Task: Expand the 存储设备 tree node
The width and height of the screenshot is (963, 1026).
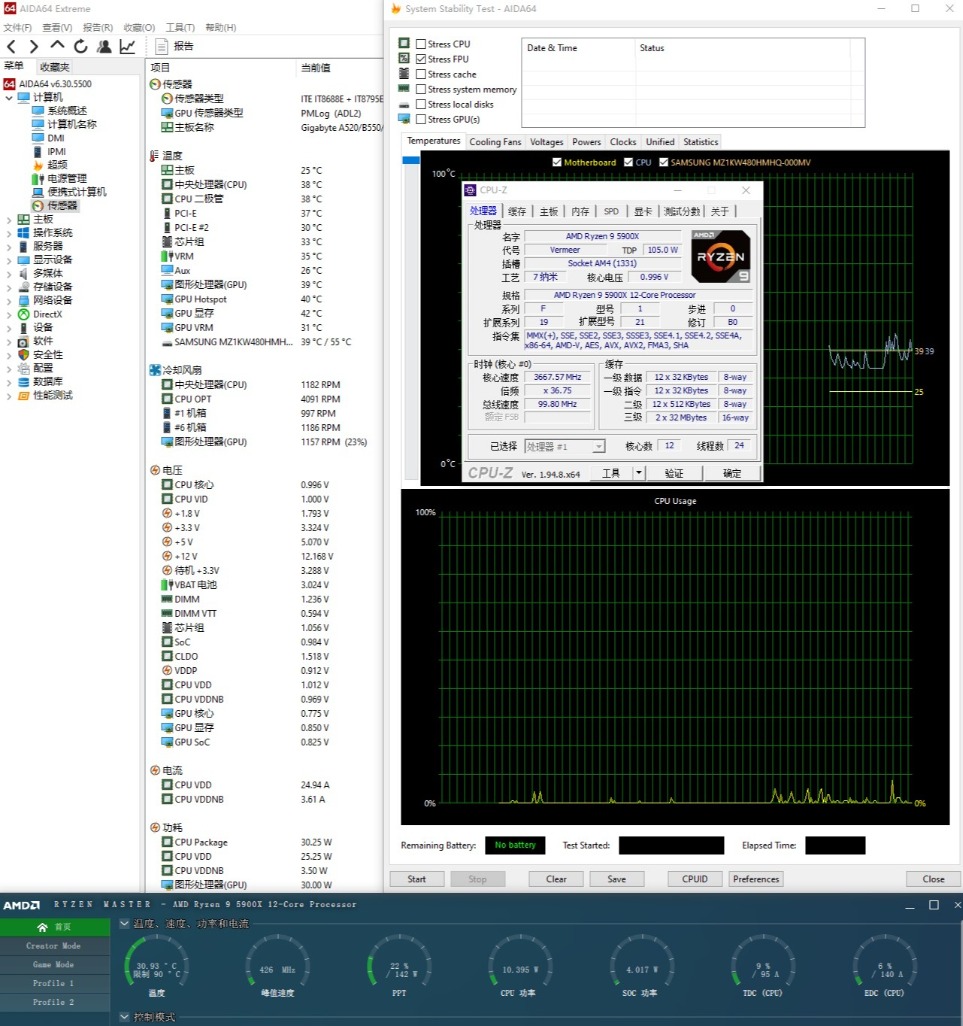Action: (9, 287)
